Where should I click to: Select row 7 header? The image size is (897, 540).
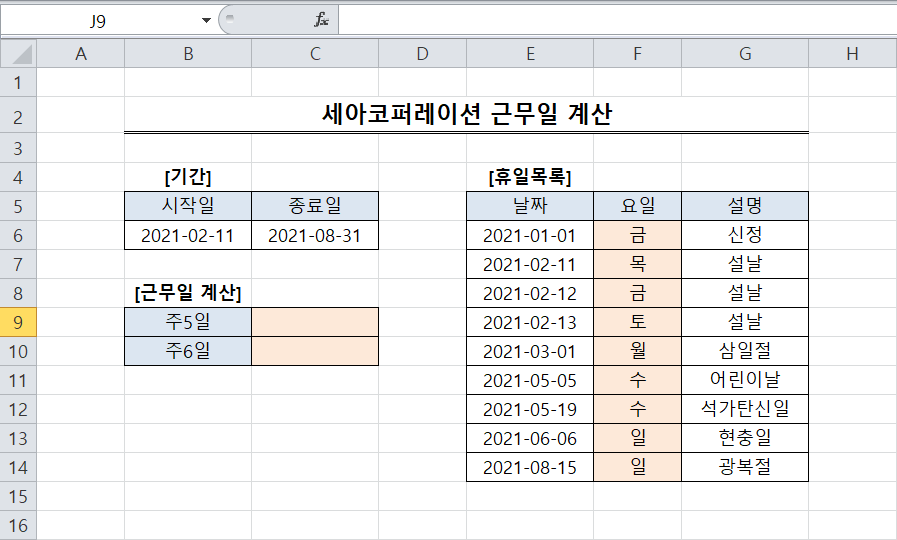18,264
